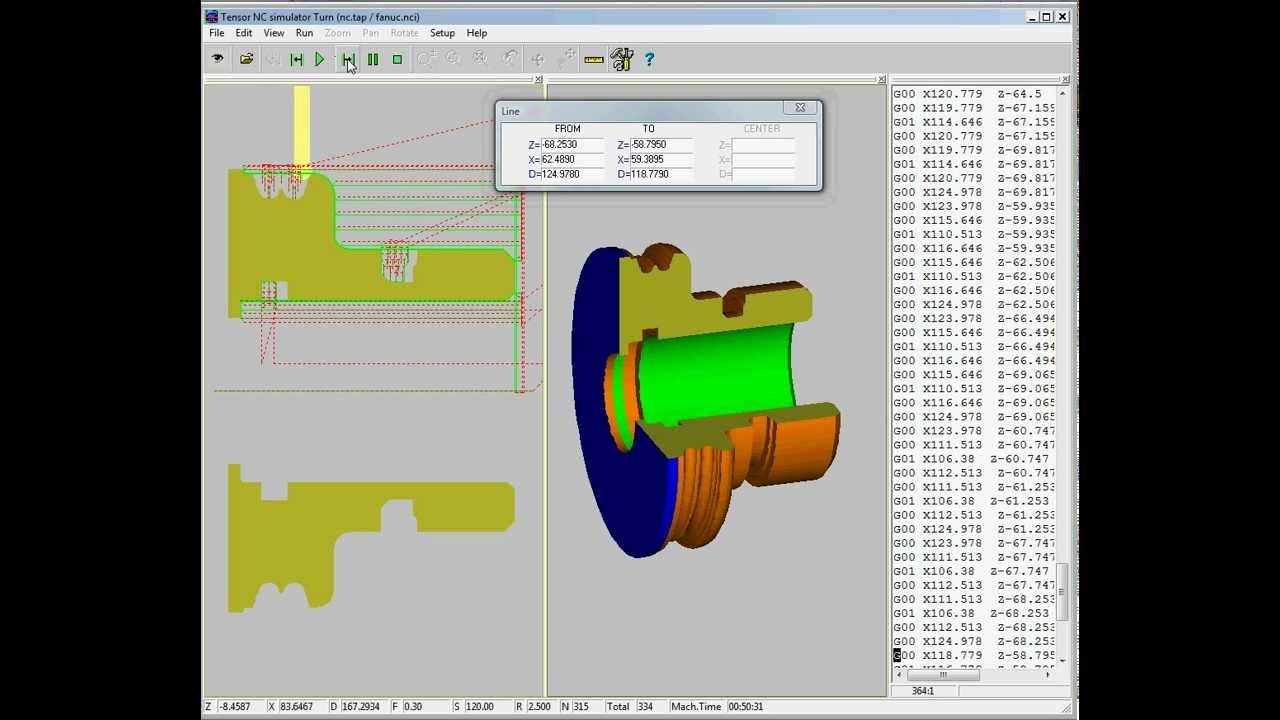Stop the simulation
Screen dimensions: 1280x720
coord(397,60)
